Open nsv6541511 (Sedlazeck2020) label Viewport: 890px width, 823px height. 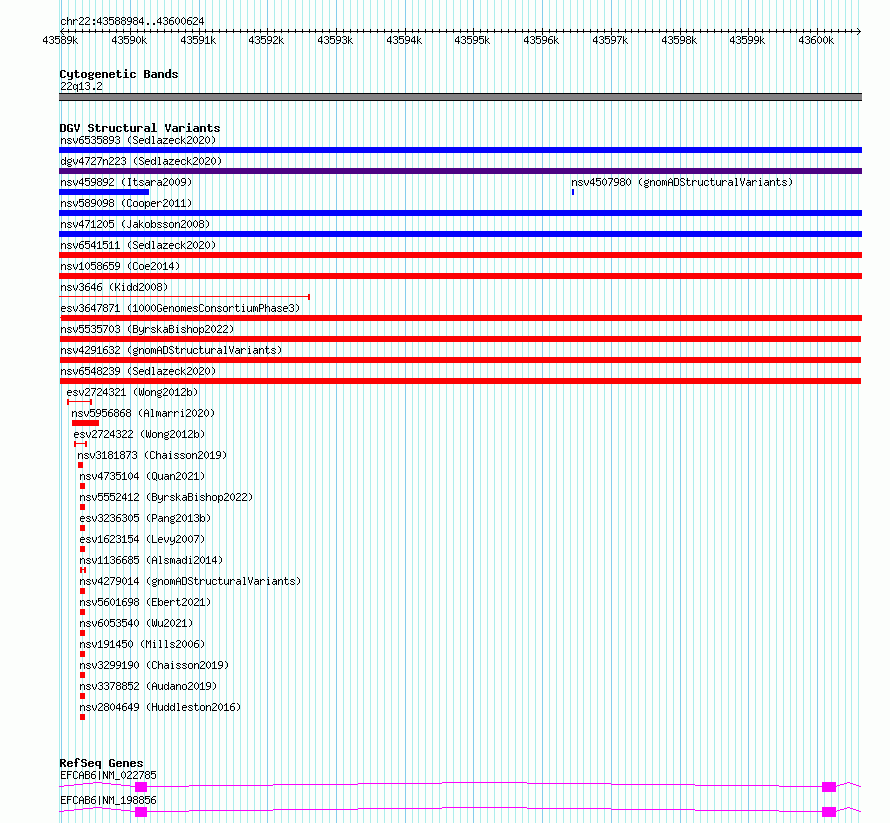pos(138,245)
